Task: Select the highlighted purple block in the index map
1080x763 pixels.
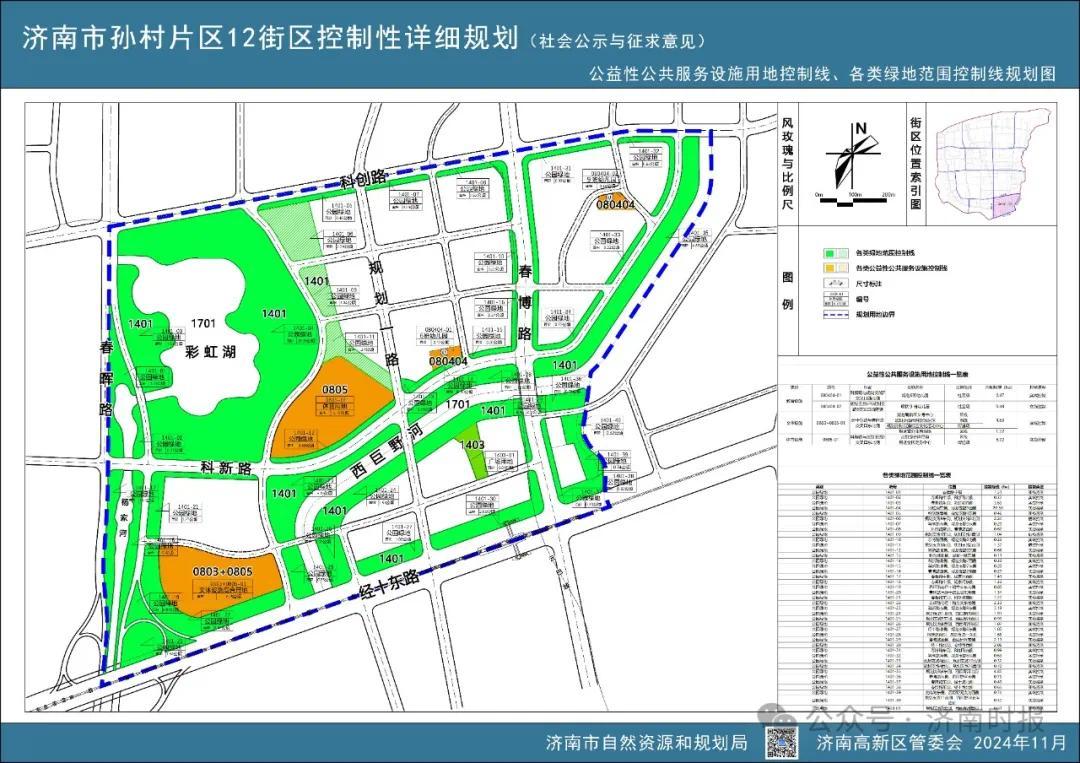Action: 1004,204
